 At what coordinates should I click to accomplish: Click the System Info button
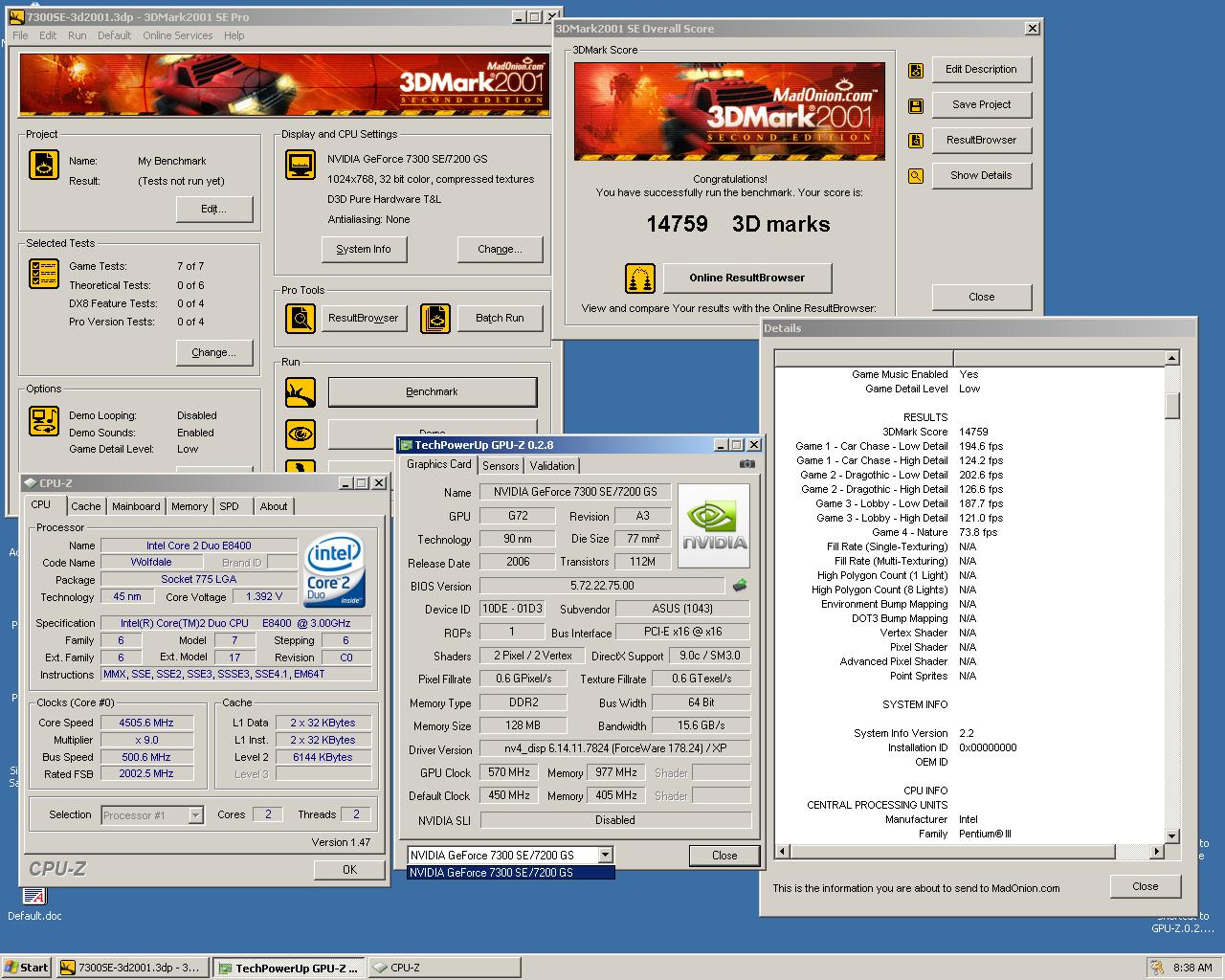pyautogui.click(x=364, y=249)
